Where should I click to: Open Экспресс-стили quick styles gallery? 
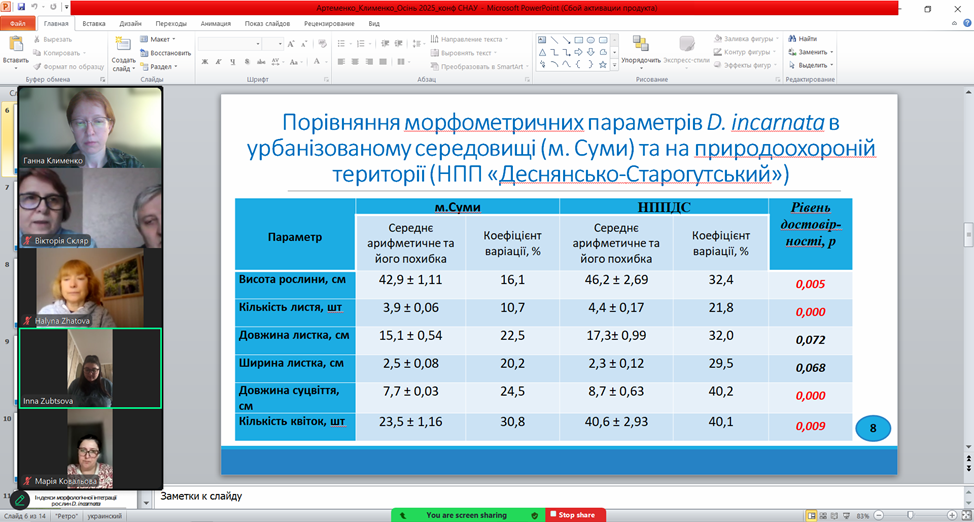coord(687,48)
